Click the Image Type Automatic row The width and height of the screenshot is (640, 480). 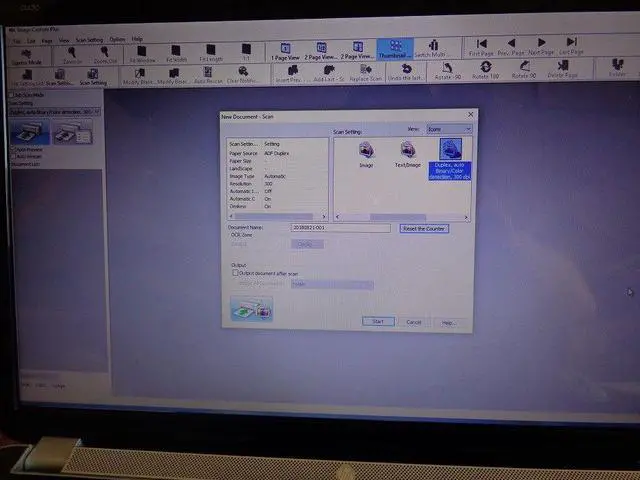(277, 176)
